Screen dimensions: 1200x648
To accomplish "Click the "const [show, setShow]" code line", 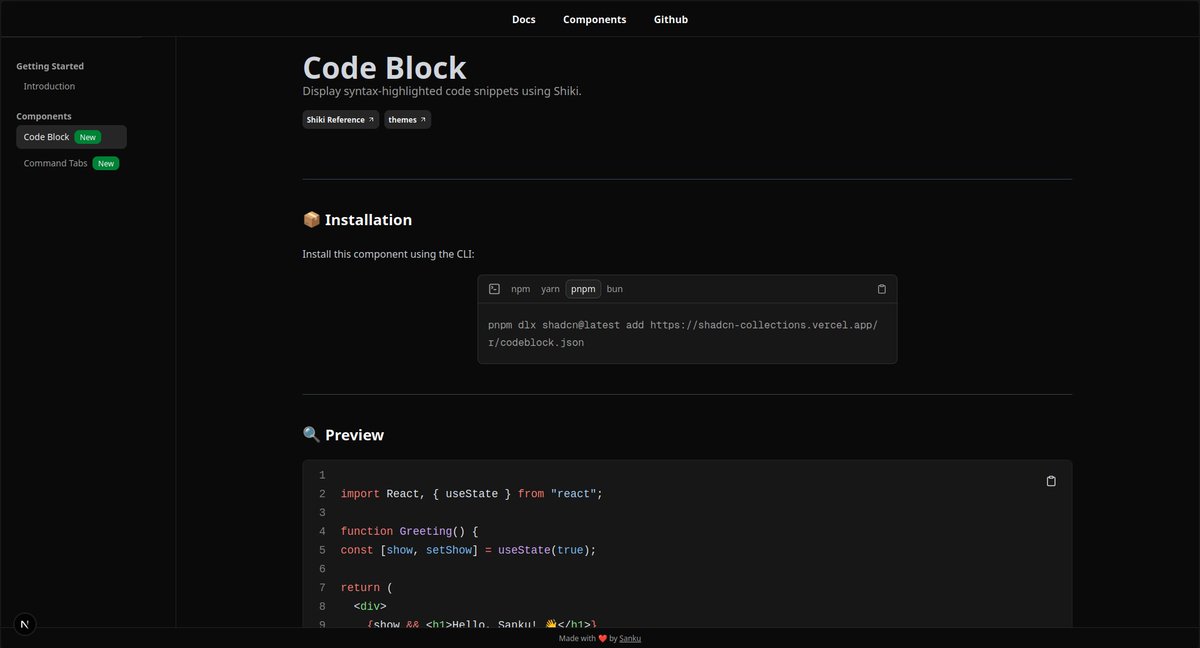I will pyautogui.click(x=468, y=550).
